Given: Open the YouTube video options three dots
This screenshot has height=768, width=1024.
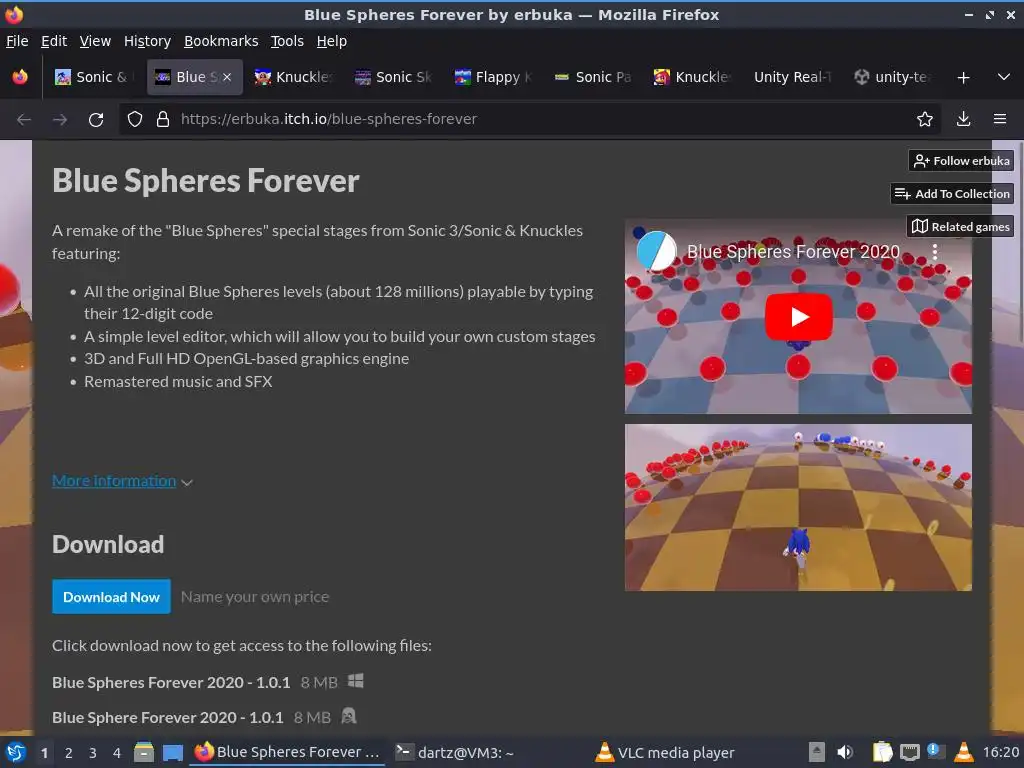Looking at the screenshot, I should (x=935, y=251).
